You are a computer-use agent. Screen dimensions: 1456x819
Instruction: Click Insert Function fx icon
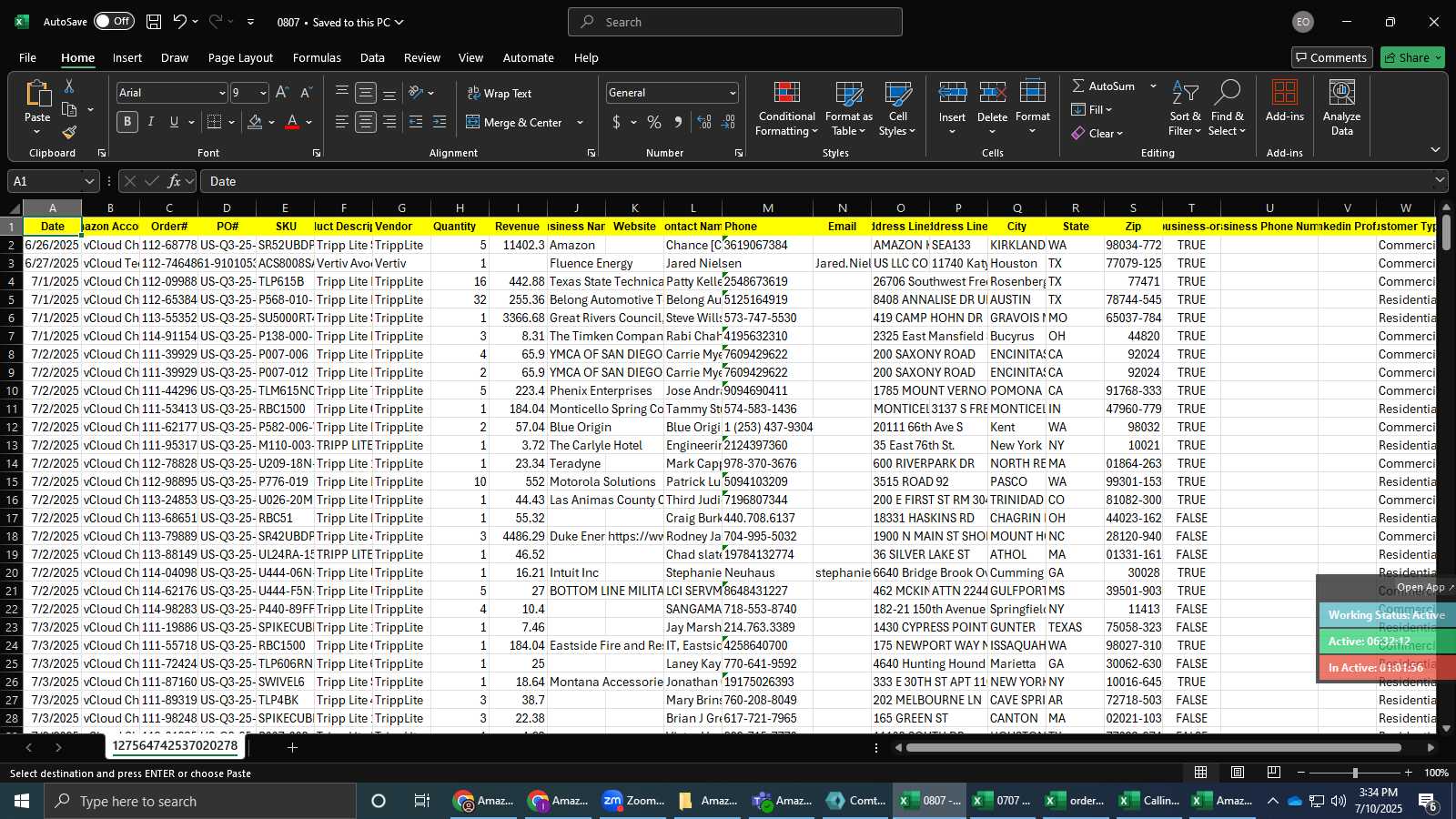coord(175,181)
